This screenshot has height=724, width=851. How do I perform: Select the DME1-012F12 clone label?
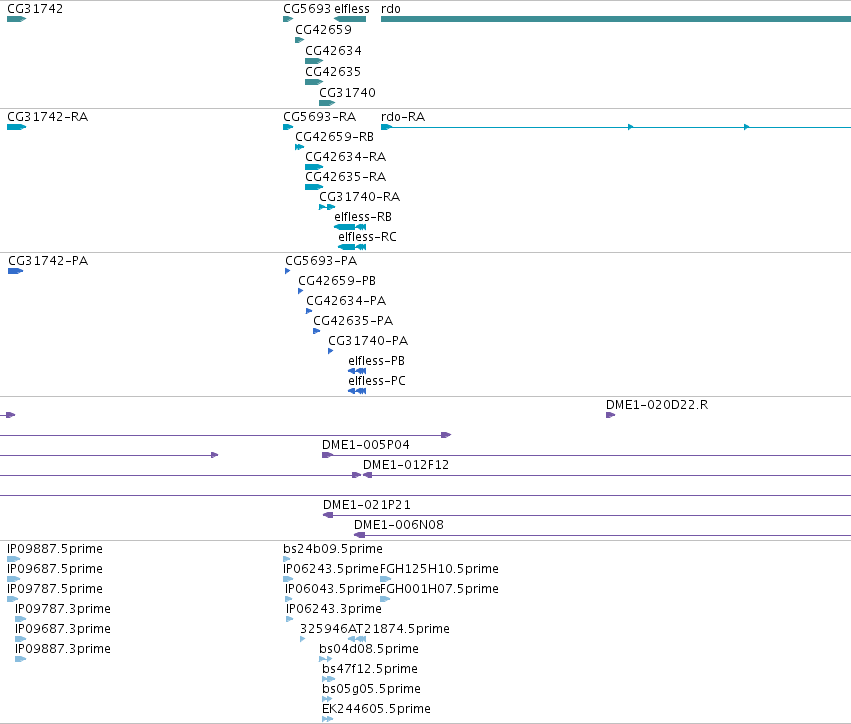406,465
